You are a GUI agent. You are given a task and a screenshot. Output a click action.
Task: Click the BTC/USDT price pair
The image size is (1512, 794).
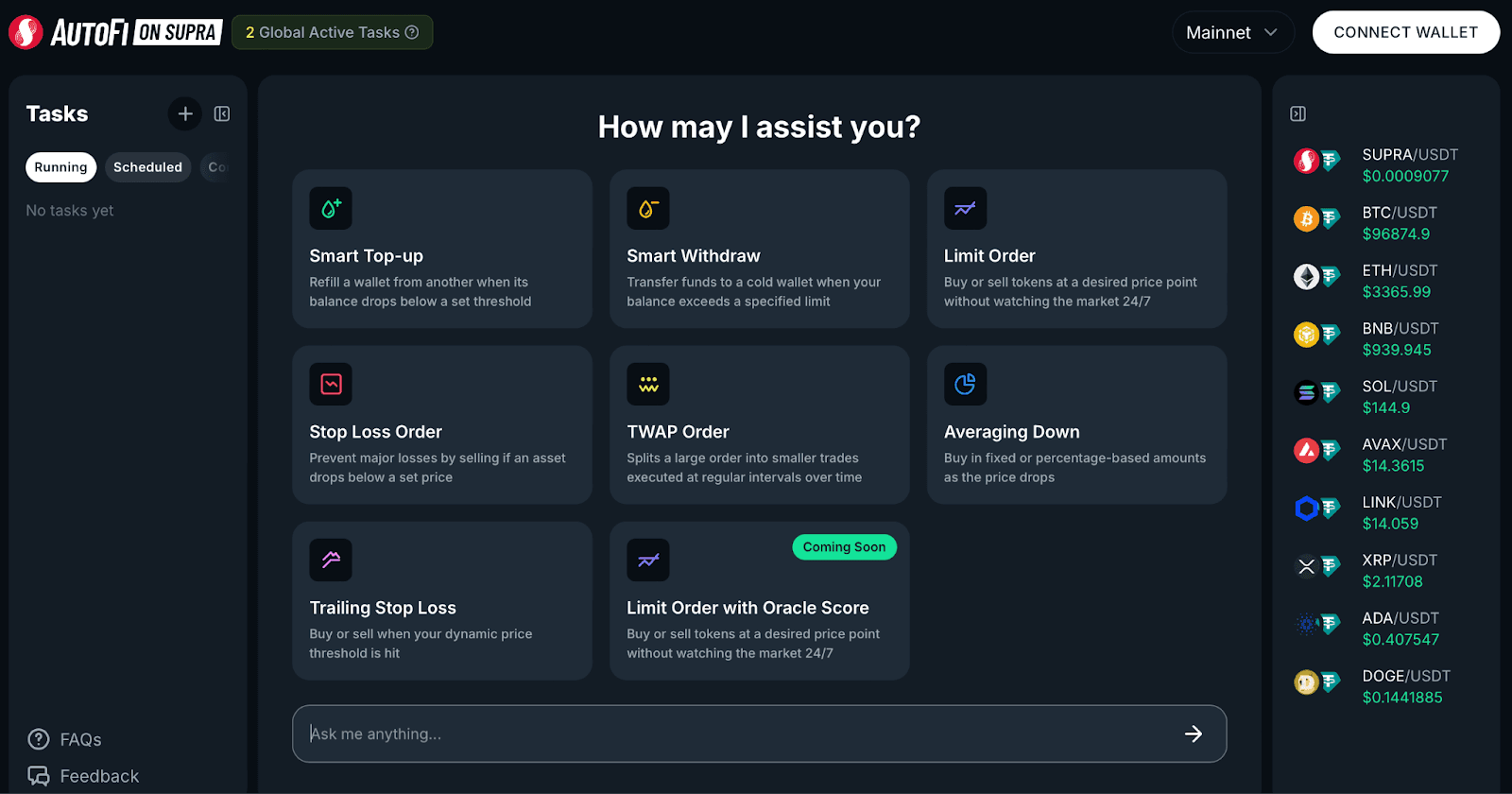[1399, 223]
